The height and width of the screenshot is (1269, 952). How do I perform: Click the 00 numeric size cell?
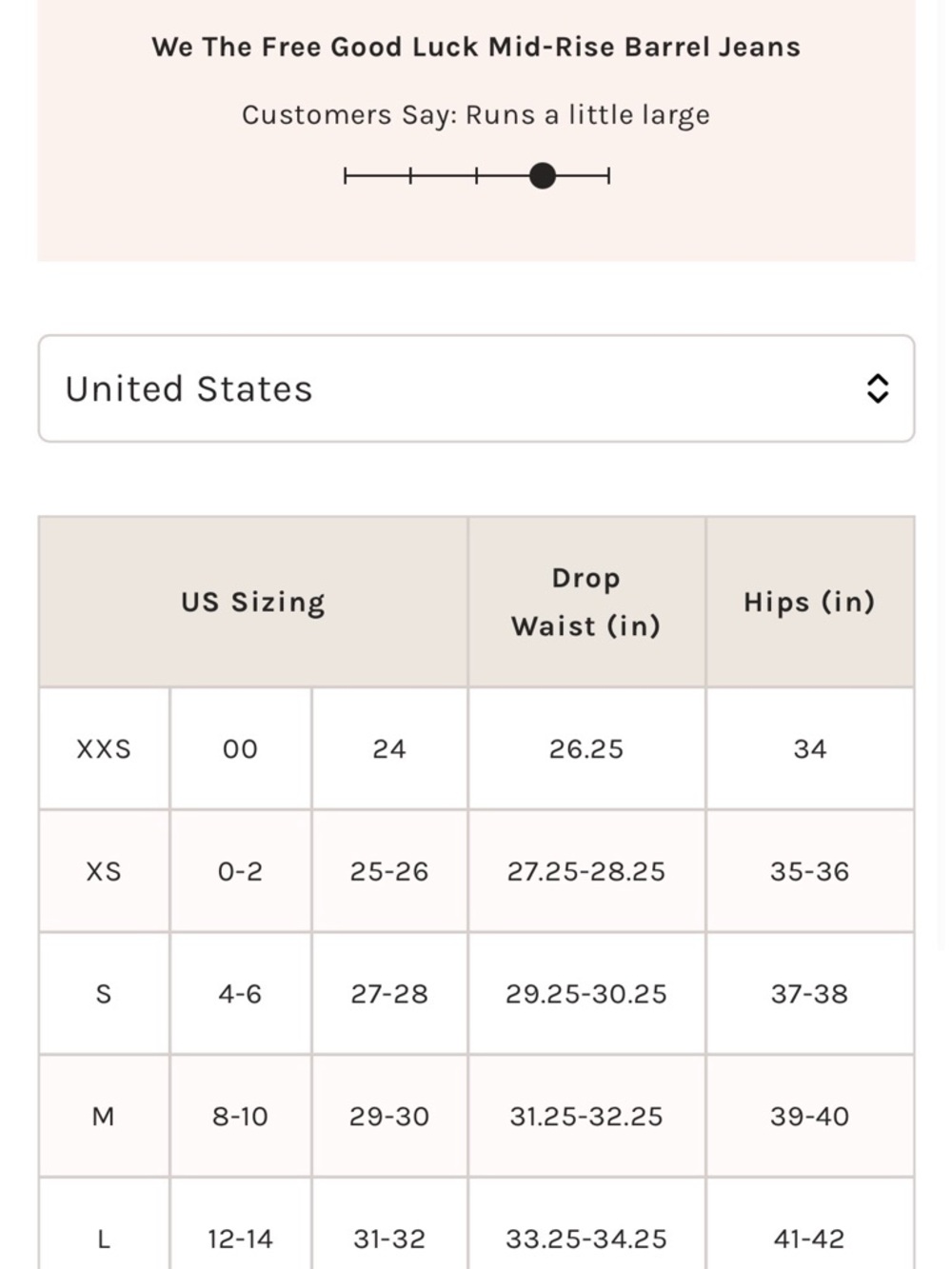(x=240, y=749)
